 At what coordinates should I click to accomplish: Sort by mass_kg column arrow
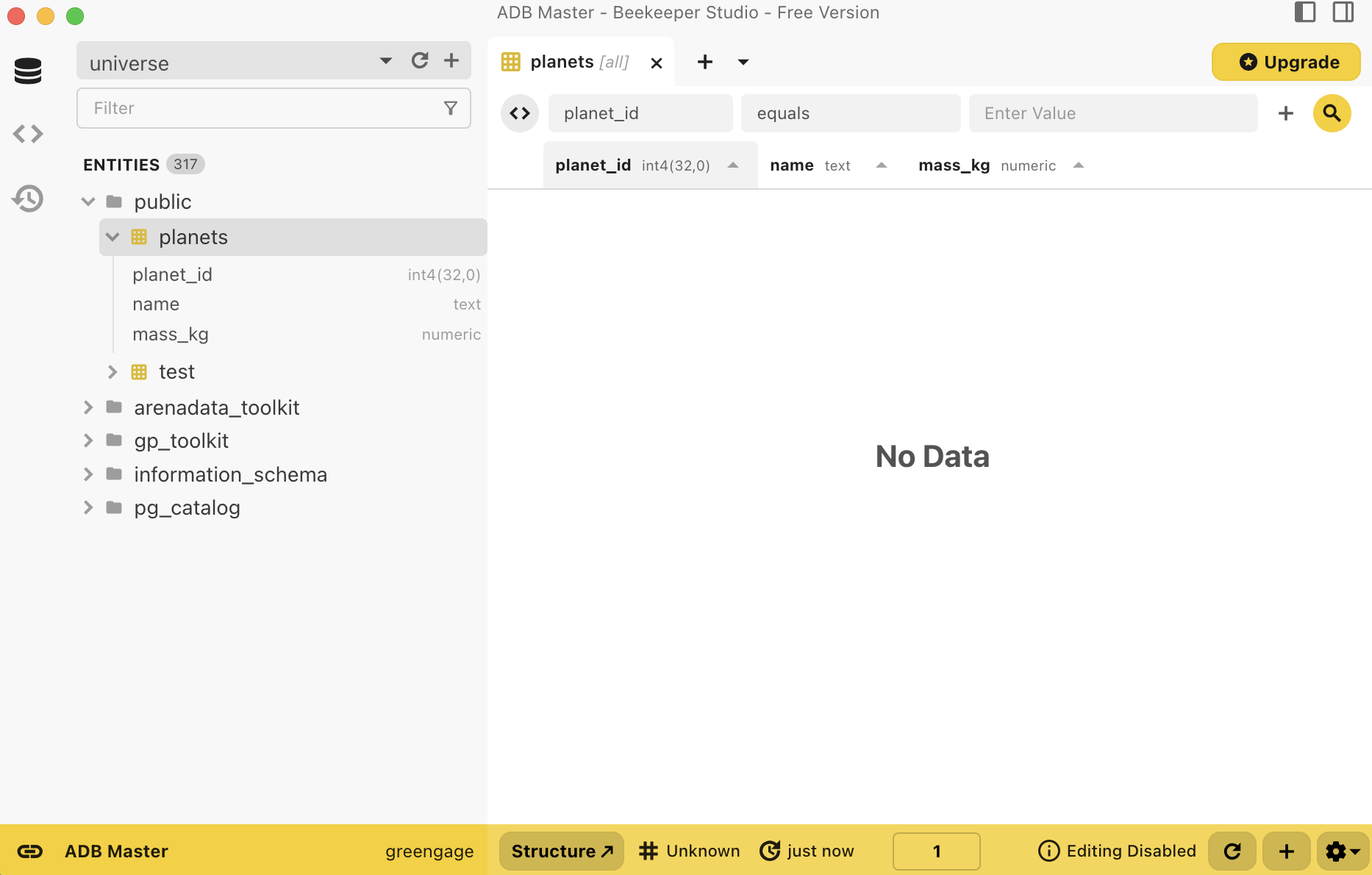pyautogui.click(x=1079, y=165)
